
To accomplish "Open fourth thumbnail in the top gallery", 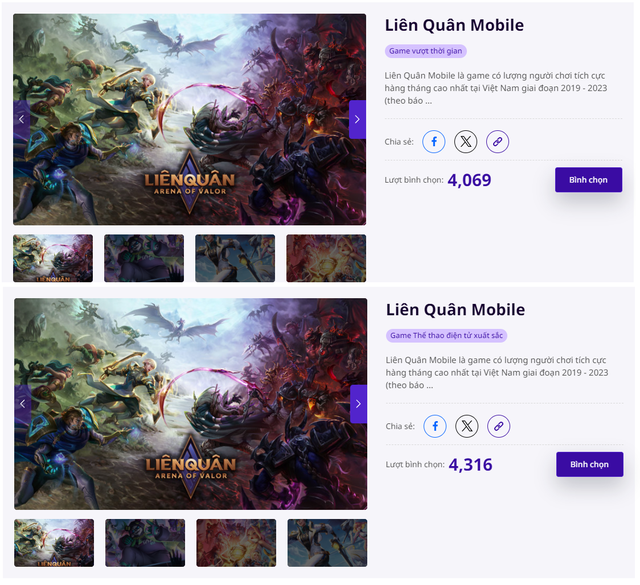I will pos(326,258).
